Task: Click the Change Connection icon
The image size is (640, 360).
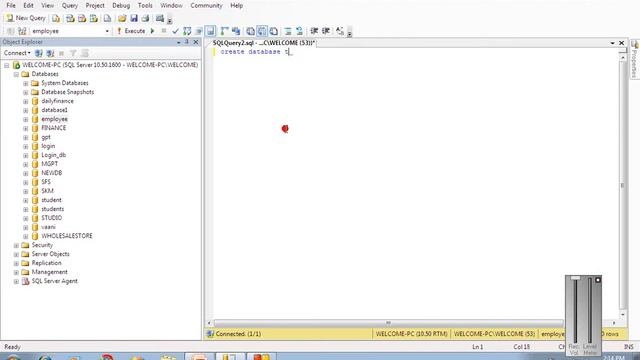Action: [22, 31]
